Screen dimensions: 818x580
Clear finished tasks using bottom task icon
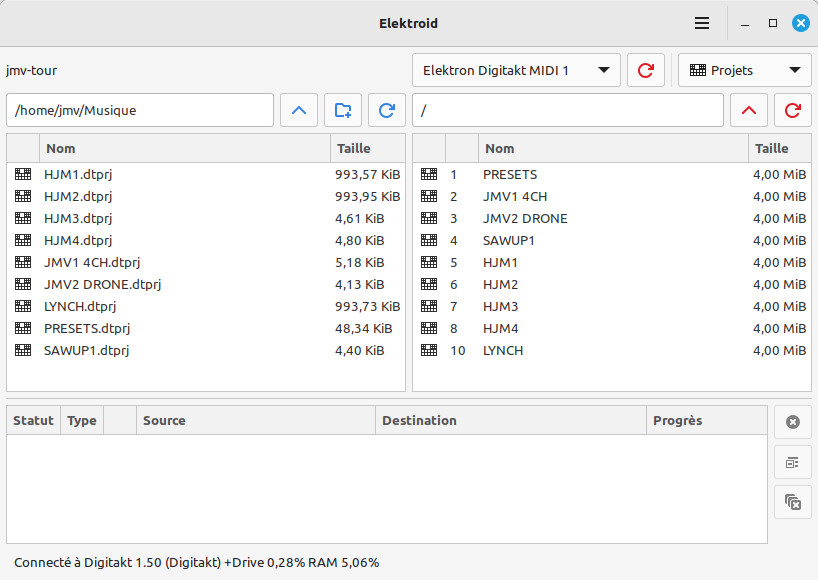click(792, 502)
